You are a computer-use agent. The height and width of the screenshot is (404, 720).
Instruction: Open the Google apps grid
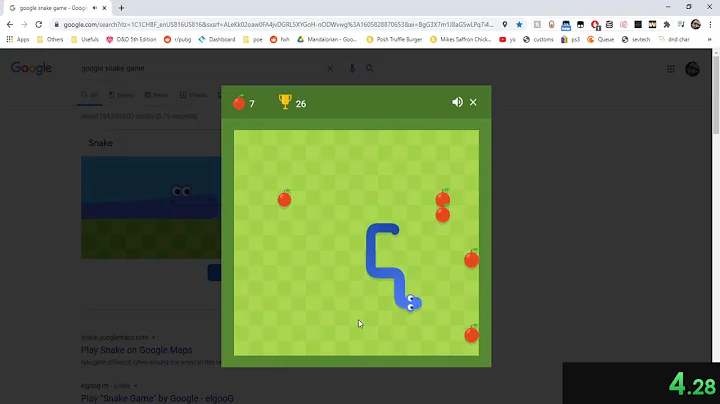point(671,69)
